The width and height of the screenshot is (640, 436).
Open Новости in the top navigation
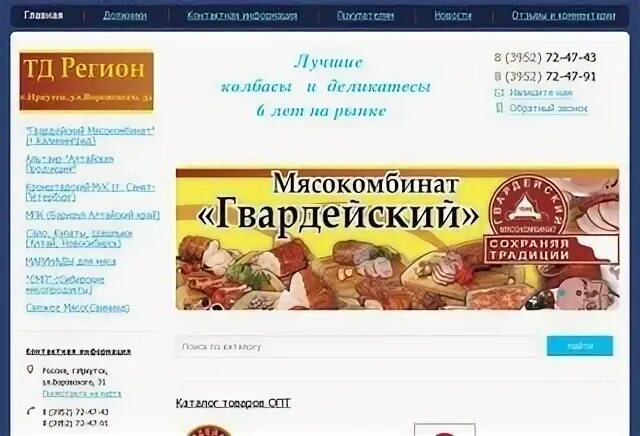(x=453, y=16)
